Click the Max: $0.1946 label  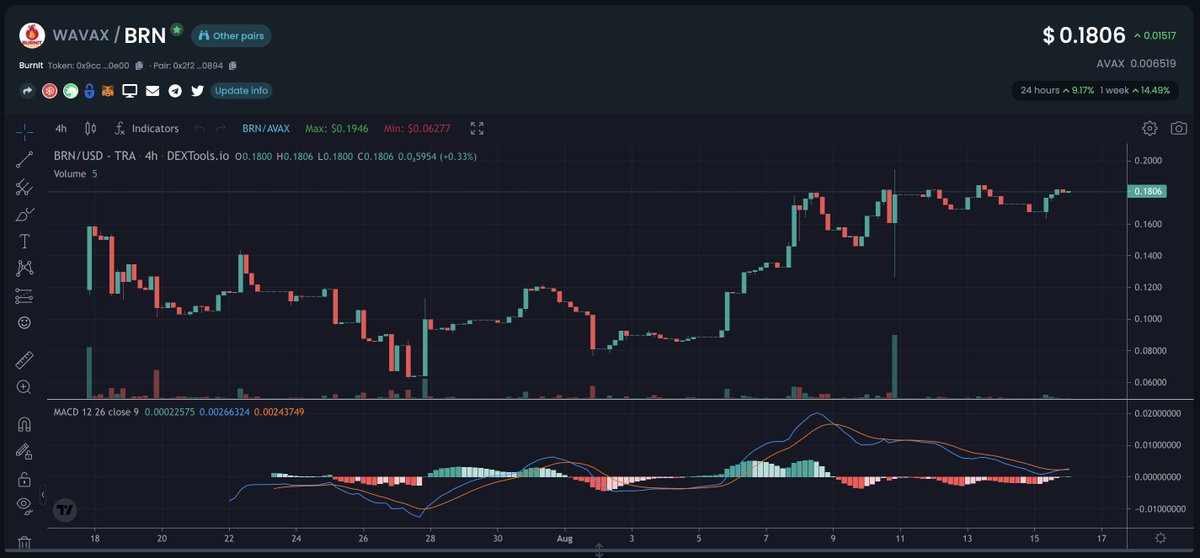pos(337,128)
